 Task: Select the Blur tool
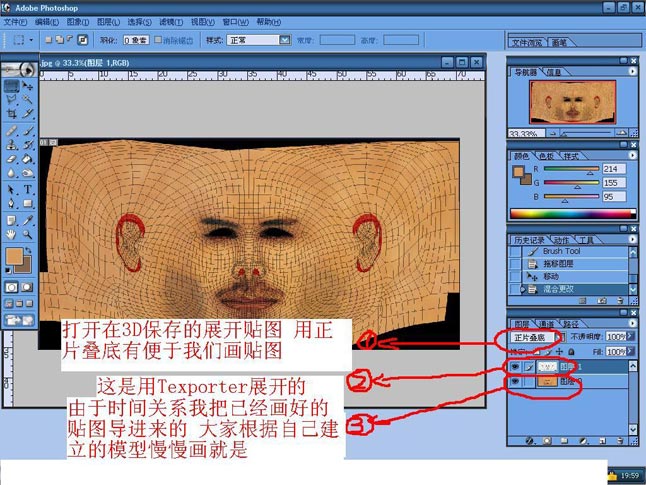click(12, 173)
